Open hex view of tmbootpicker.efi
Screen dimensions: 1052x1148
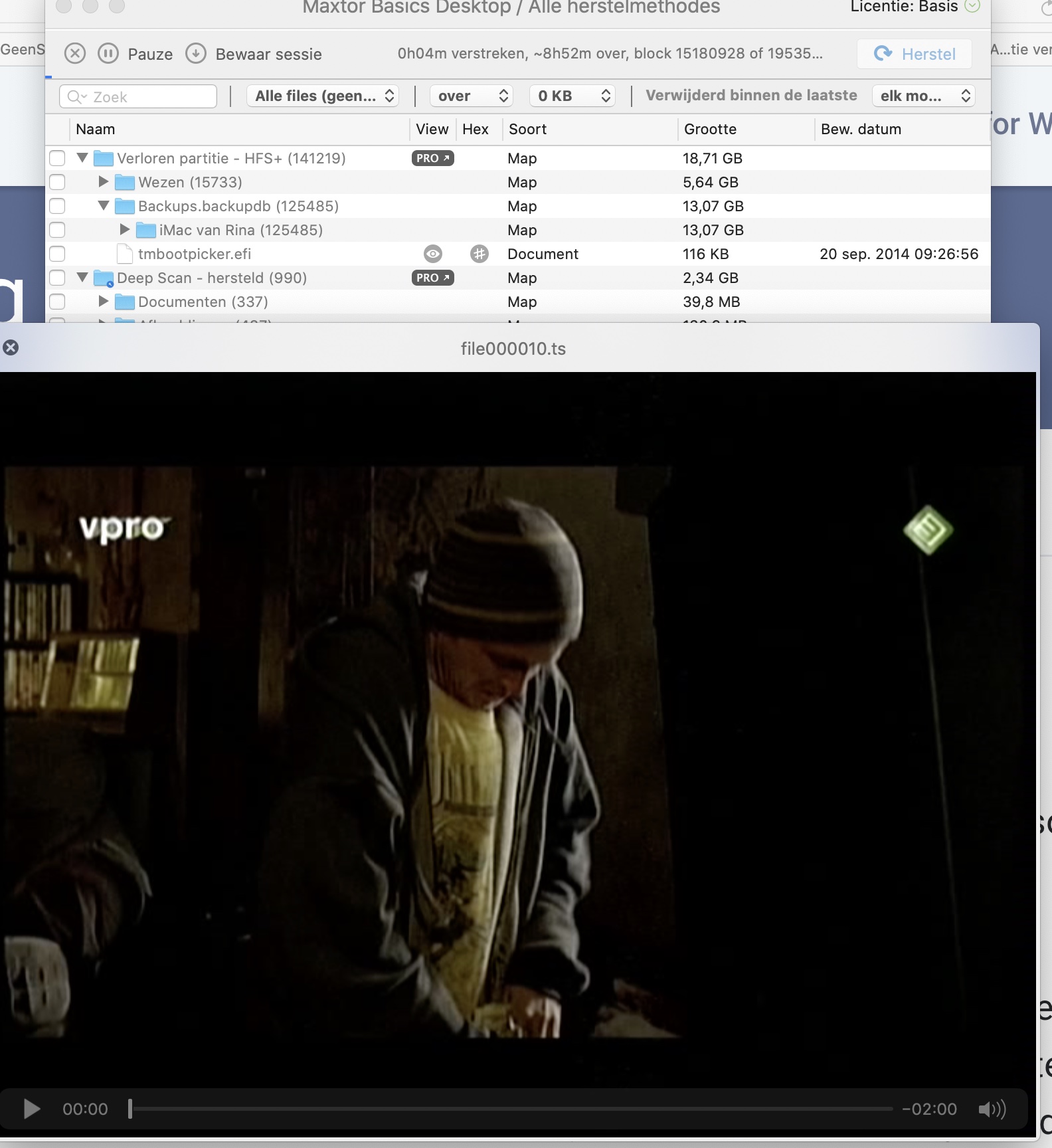pos(480,254)
